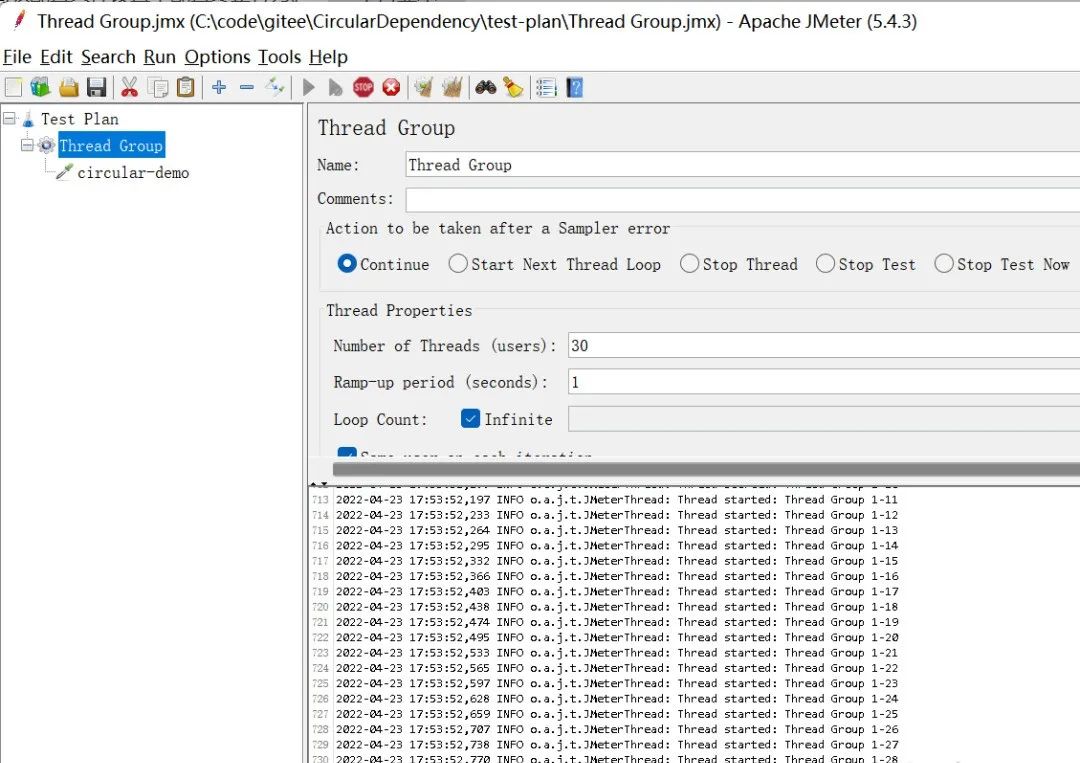The image size is (1080, 763).
Task: Click the Loop Count value field
Action: click(x=824, y=419)
